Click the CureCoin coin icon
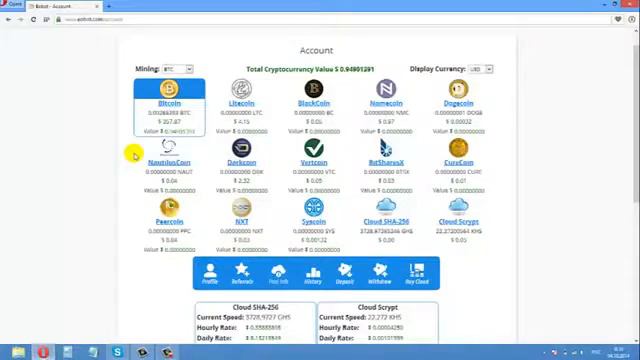The width and height of the screenshot is (640, 360). pos(458,148)
